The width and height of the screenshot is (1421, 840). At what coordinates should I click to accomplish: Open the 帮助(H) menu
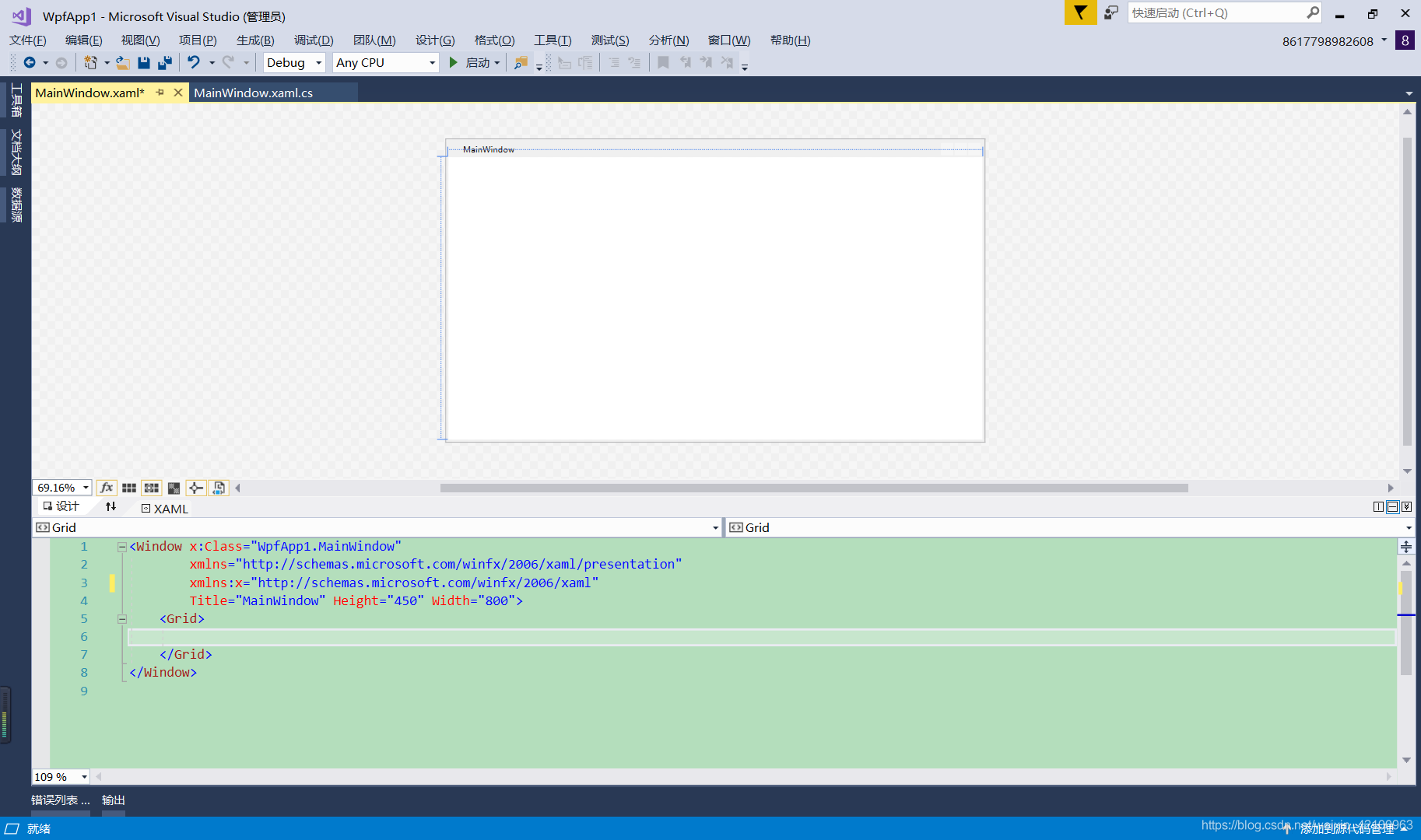click(x=791, y=40)
